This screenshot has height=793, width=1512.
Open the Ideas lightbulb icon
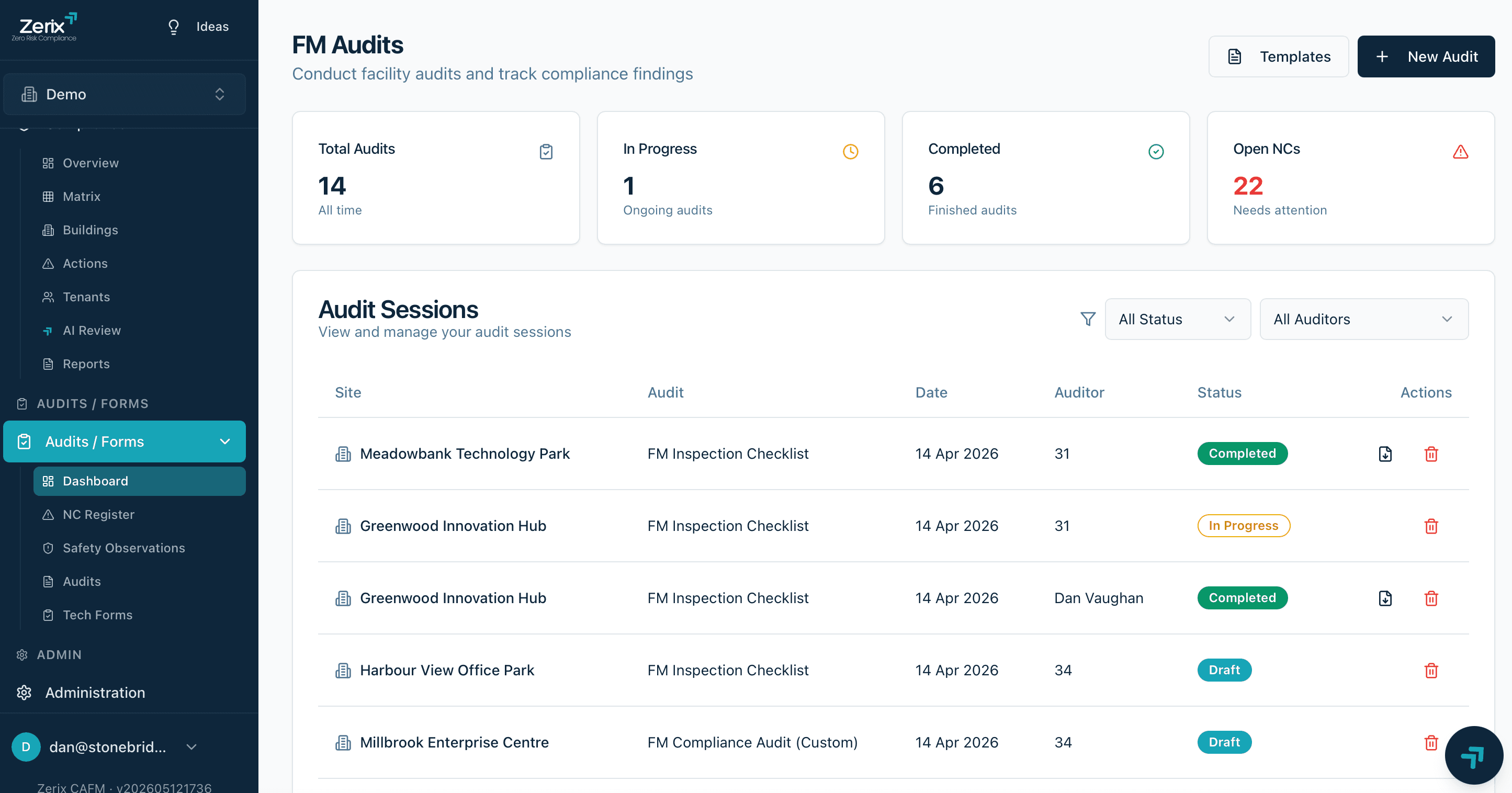pos(173,27)
